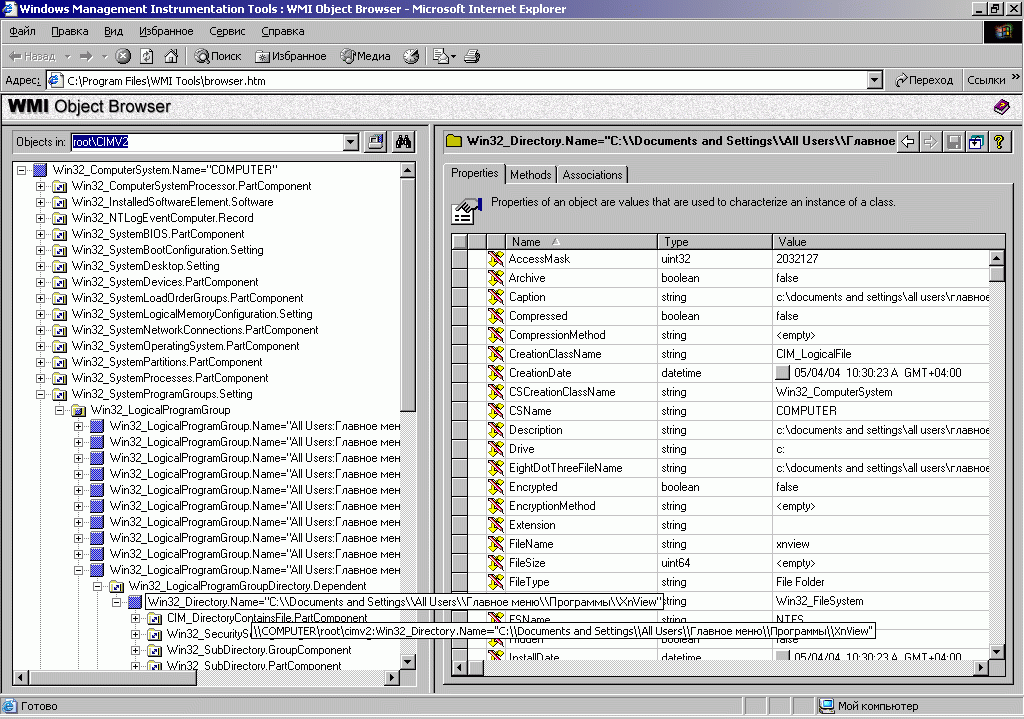Click the Views icon beside Save

[x=976, y=141]
